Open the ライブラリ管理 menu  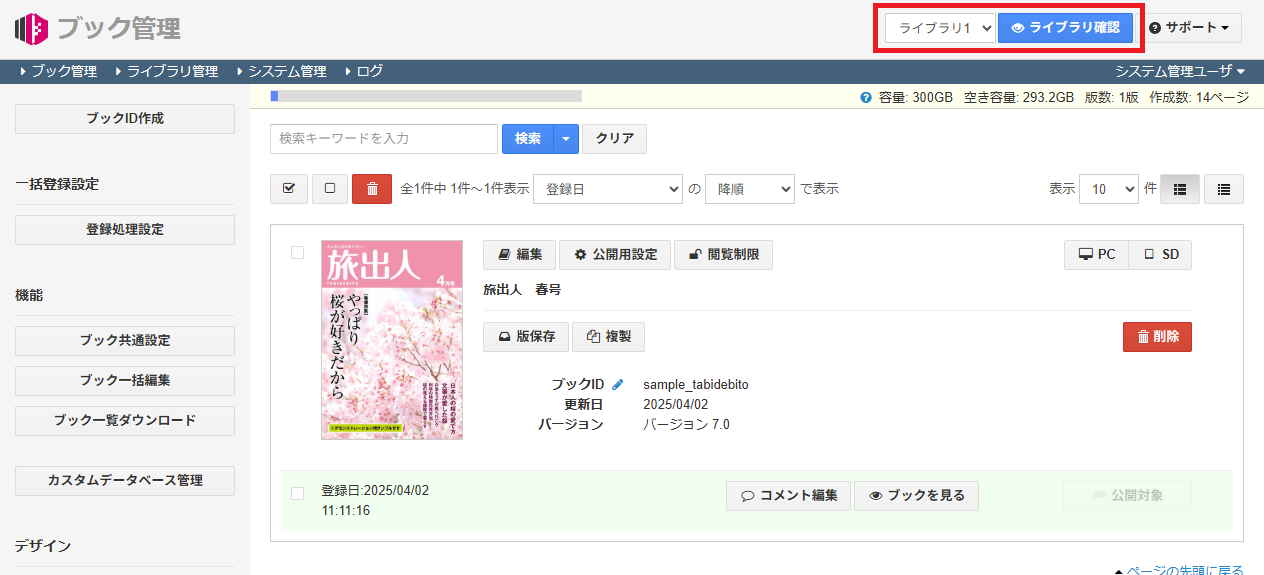166,71
